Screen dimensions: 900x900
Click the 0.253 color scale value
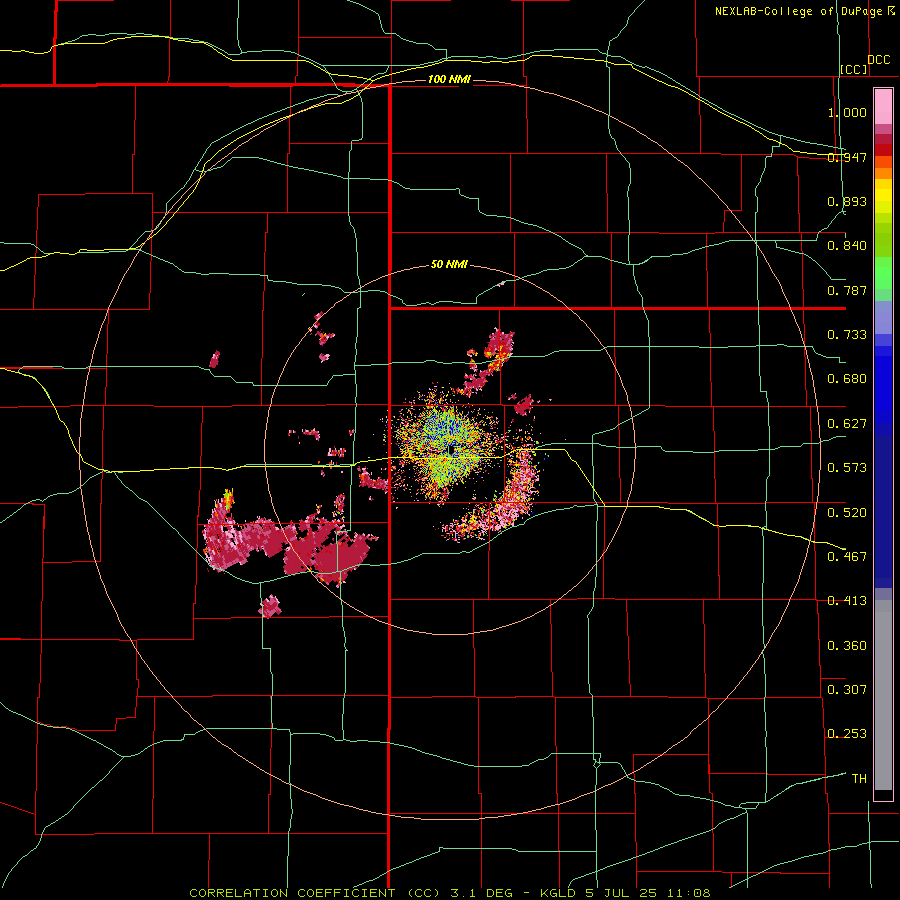pyautogui.click(x=847, y=734)
